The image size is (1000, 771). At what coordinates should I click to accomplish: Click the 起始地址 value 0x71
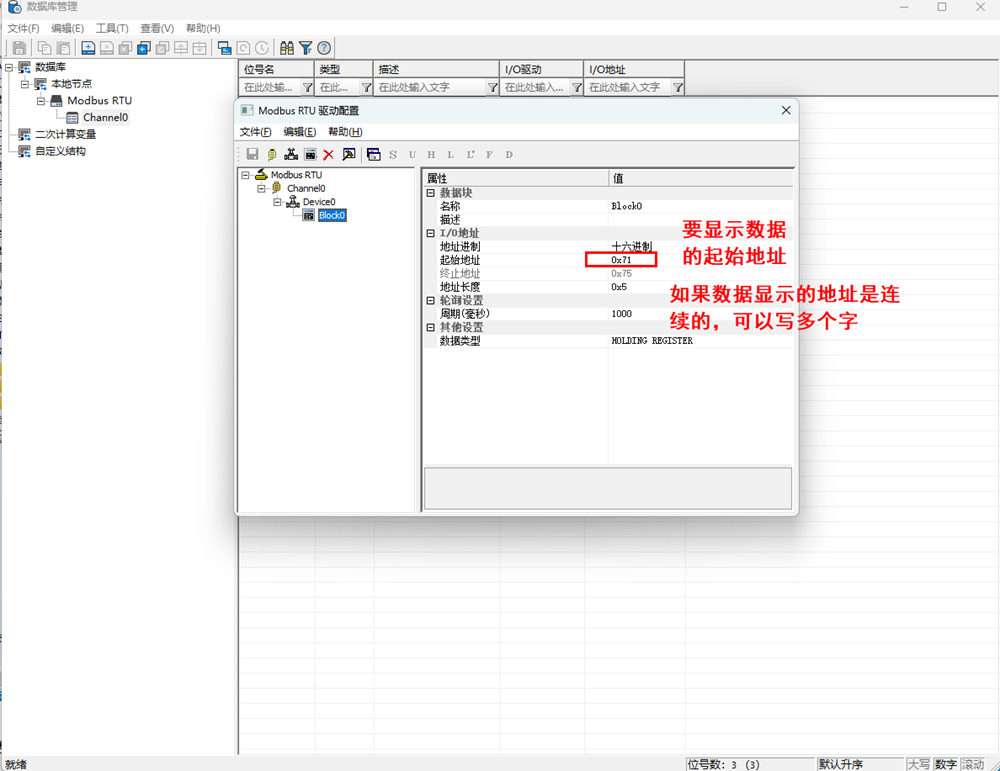621,260
